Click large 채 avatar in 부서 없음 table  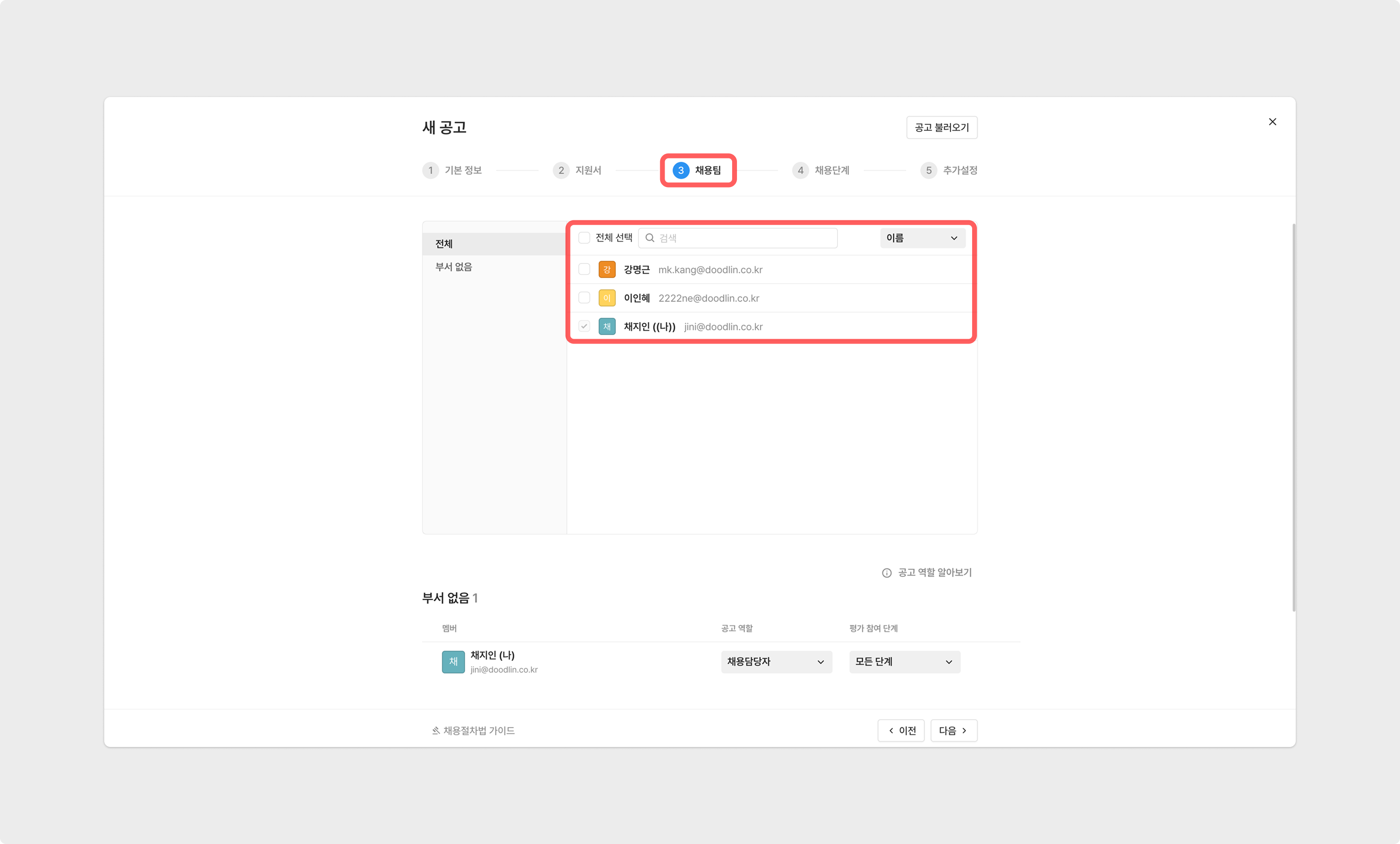(453, 662)
